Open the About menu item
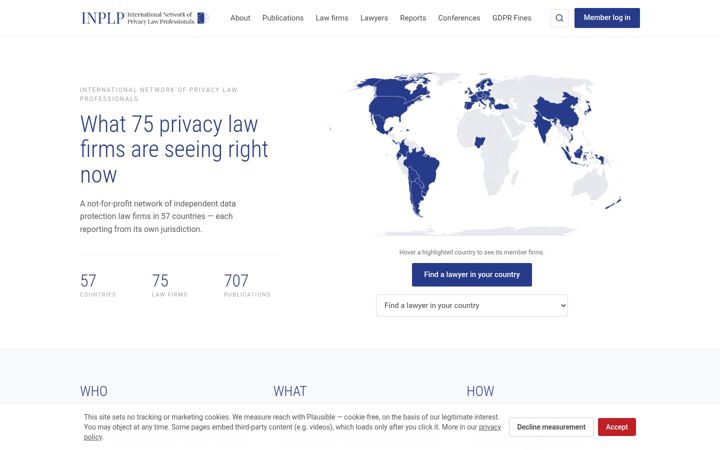Screen dimensions: 720x450 pyautogui.click(x=240, y=18)
